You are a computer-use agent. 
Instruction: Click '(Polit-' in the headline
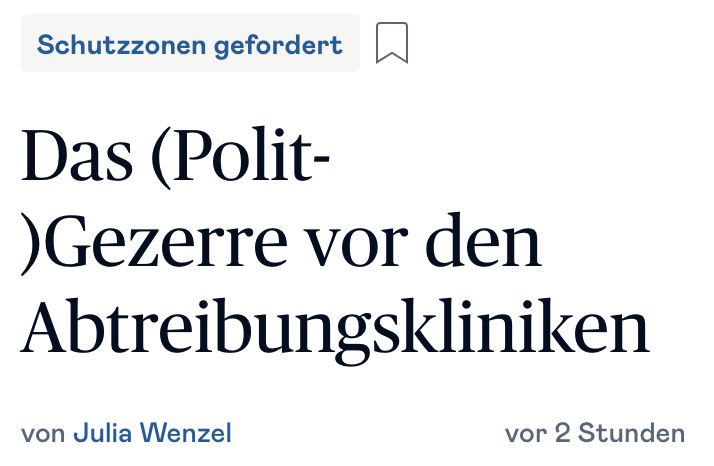click(x=241, y=157)
